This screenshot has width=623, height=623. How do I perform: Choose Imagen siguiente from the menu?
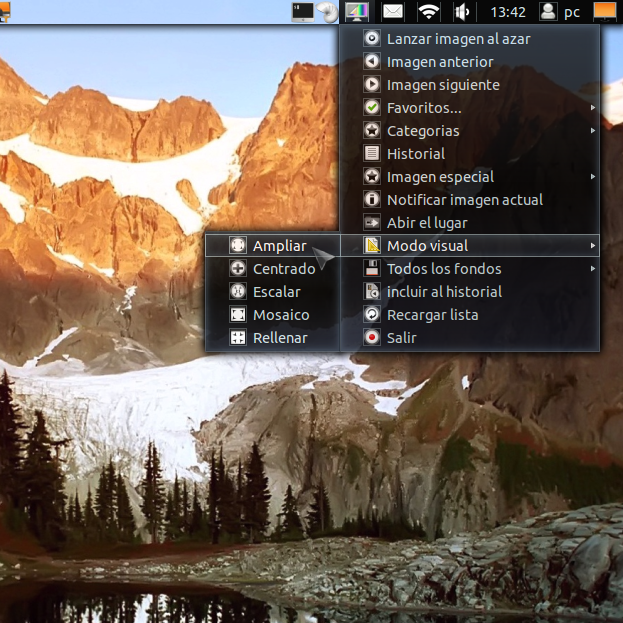pos(470,84)
